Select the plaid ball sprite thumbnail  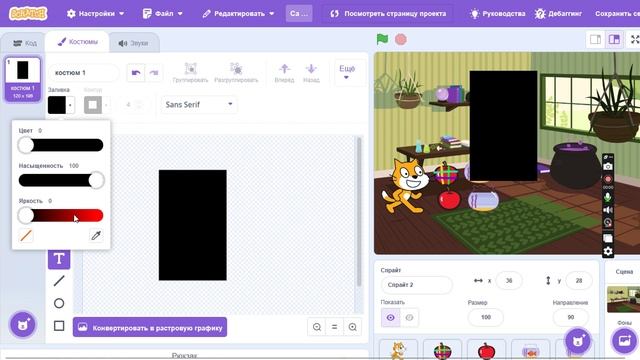pyautogui.click(x=442, y=350)
